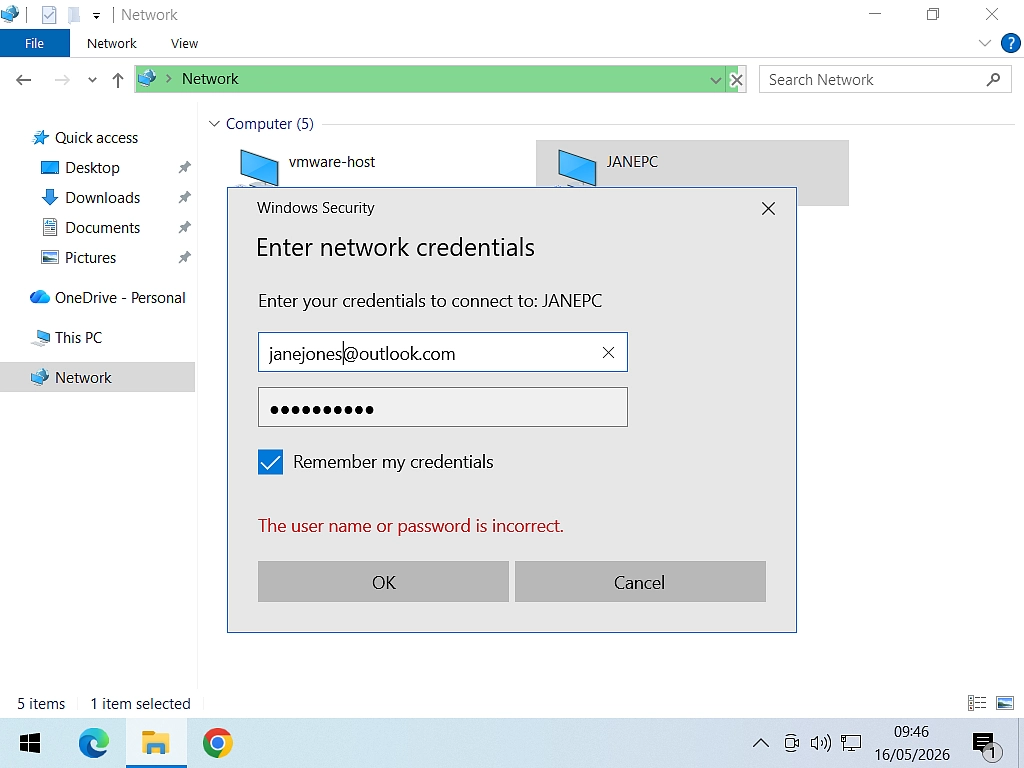Viewport: 1024px width, 768px height.
Task: Open the volume control
Action: point(820,743)
